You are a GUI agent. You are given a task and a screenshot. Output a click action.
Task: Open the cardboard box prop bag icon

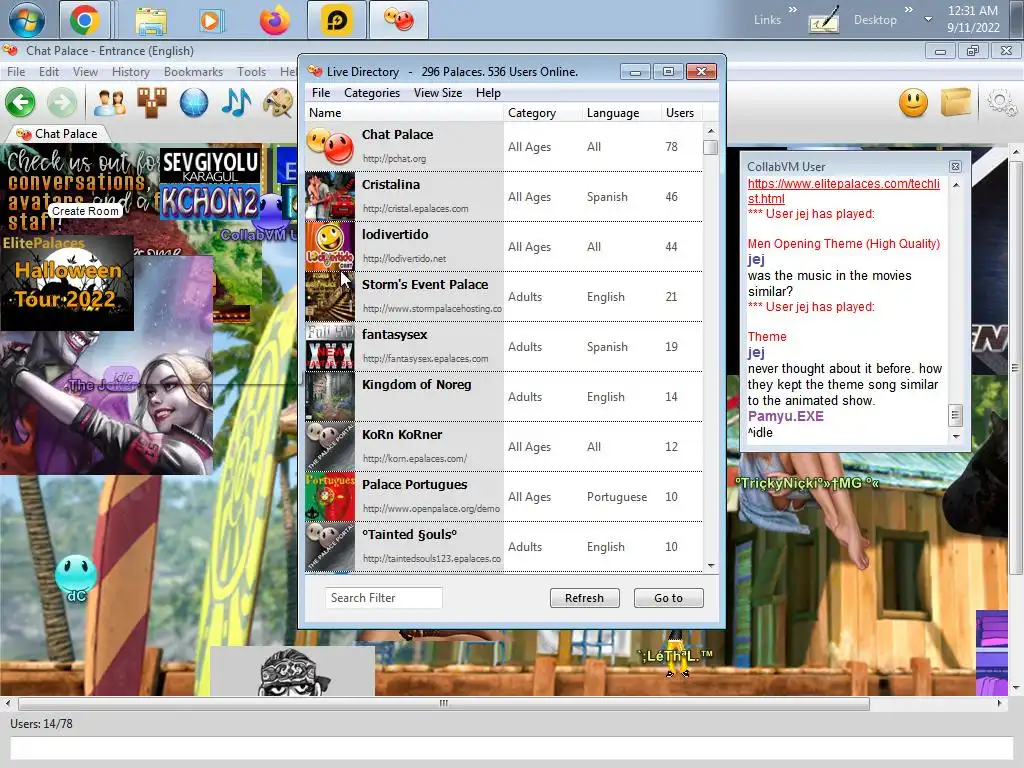point(956,103)
